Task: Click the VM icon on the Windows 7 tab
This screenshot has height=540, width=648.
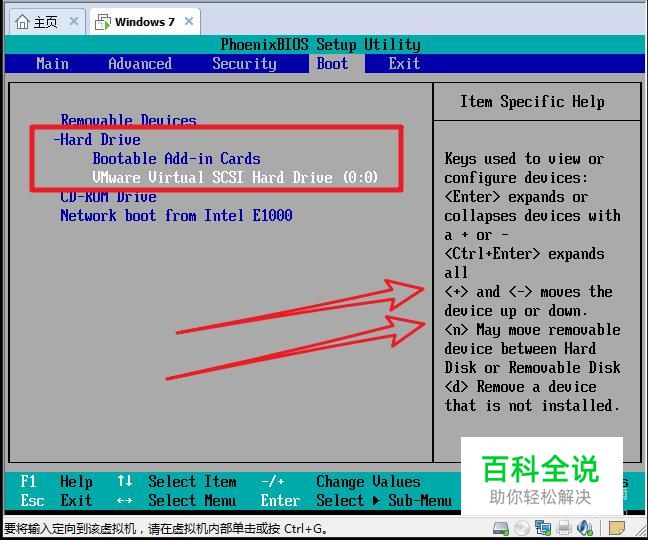Action: pyautogui.click(x=103, y=22)
